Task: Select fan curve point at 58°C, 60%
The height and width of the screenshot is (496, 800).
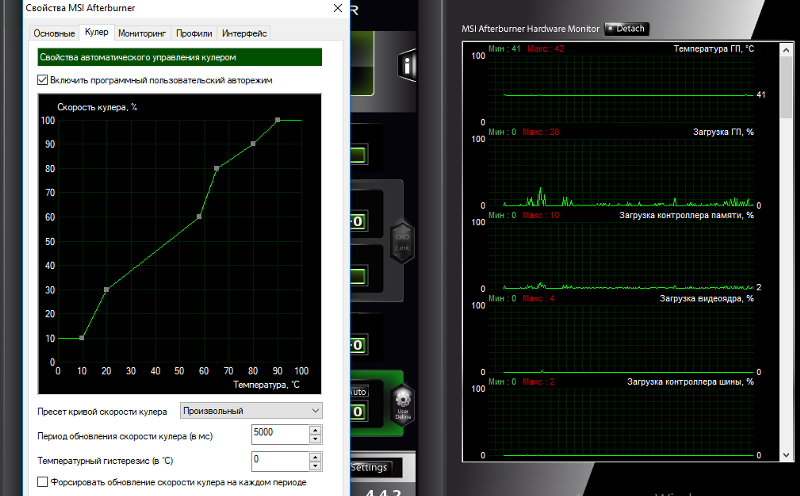Action: [x=199, y=216]
